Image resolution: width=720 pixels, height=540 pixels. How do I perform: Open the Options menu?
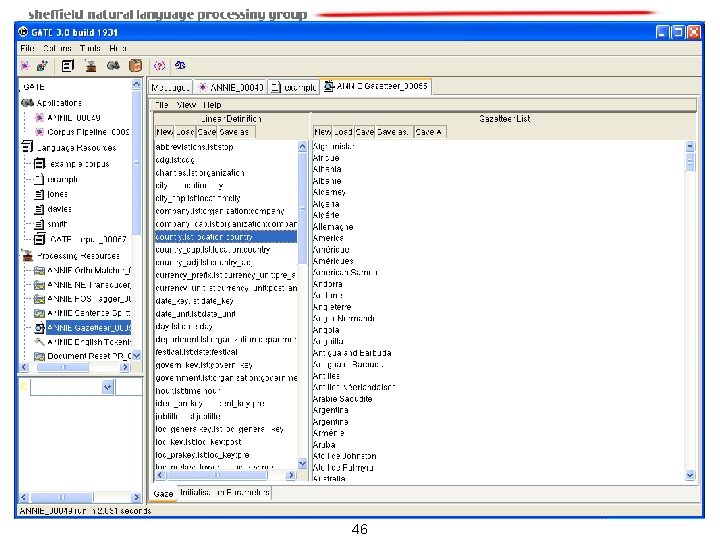tap(57, 48)
